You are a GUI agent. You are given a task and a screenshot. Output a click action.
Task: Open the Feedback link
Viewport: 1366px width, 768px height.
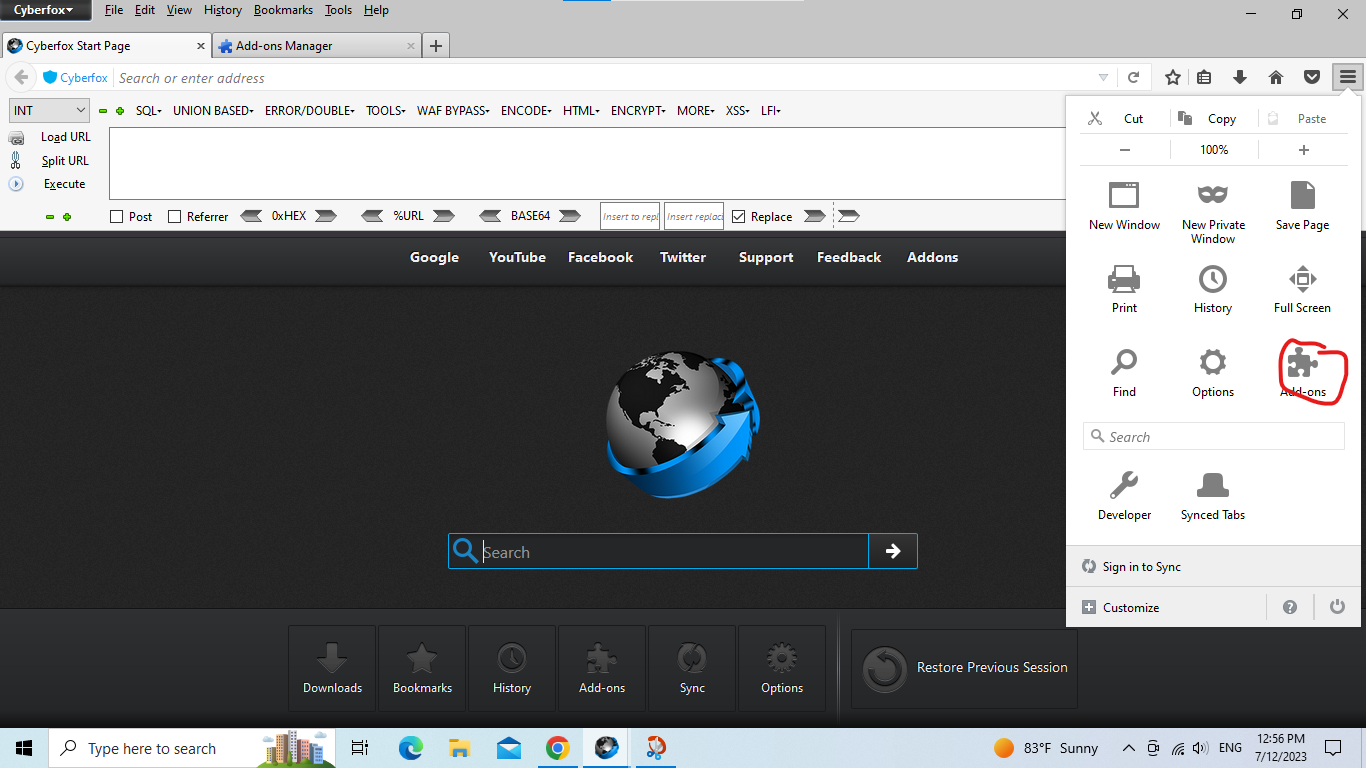[849, 257]
